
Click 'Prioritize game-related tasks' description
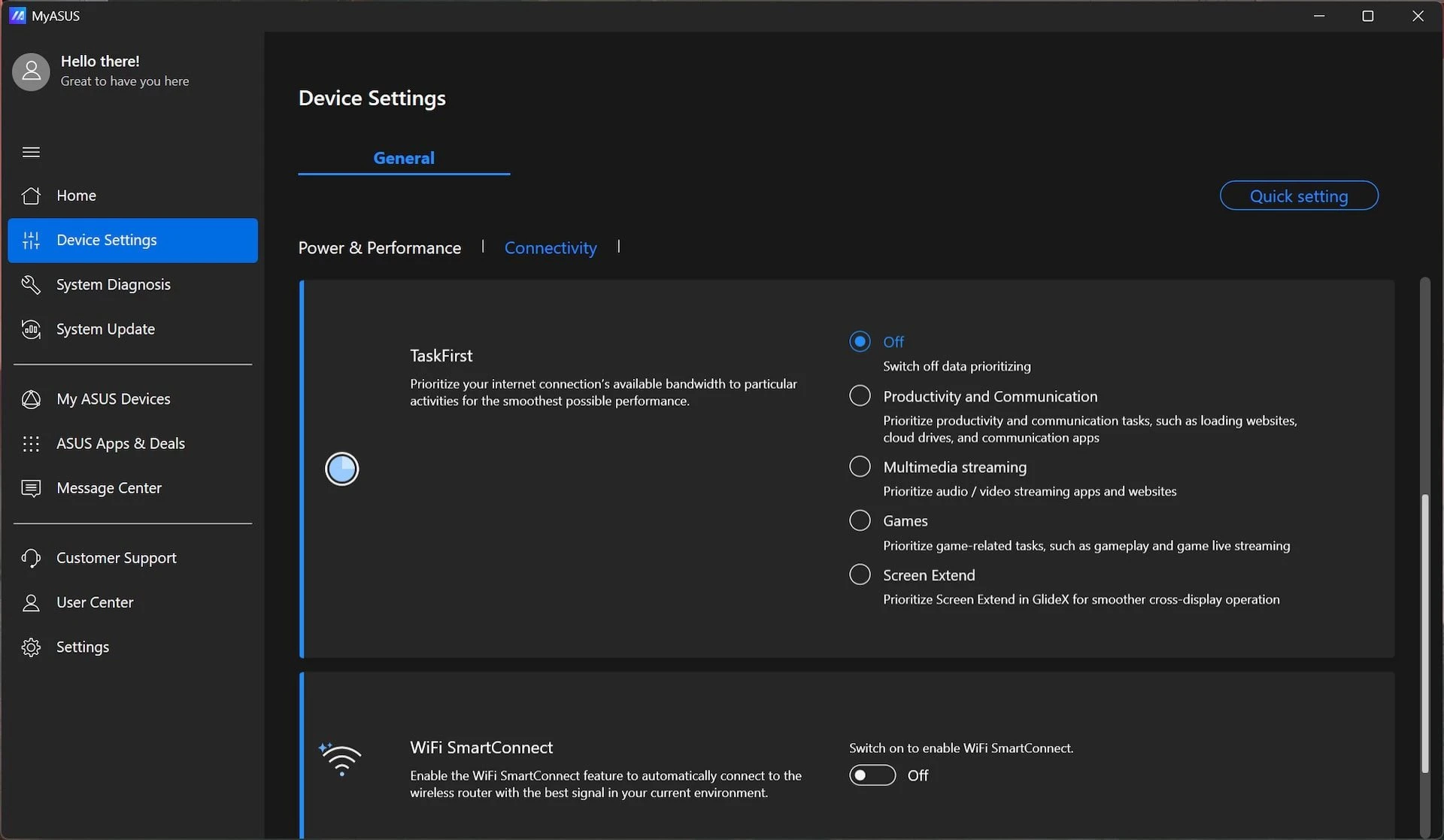(x=1086, y=546)
